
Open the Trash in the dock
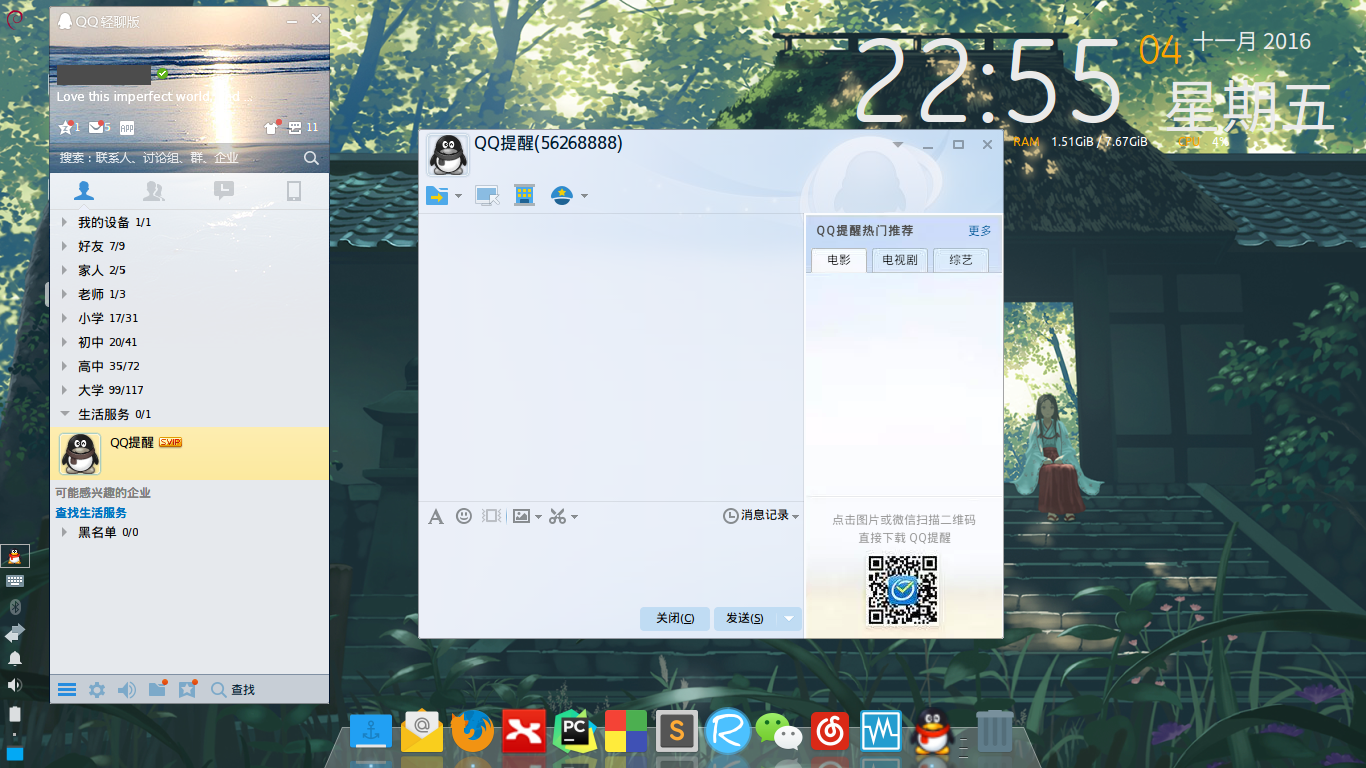(994, 731)
